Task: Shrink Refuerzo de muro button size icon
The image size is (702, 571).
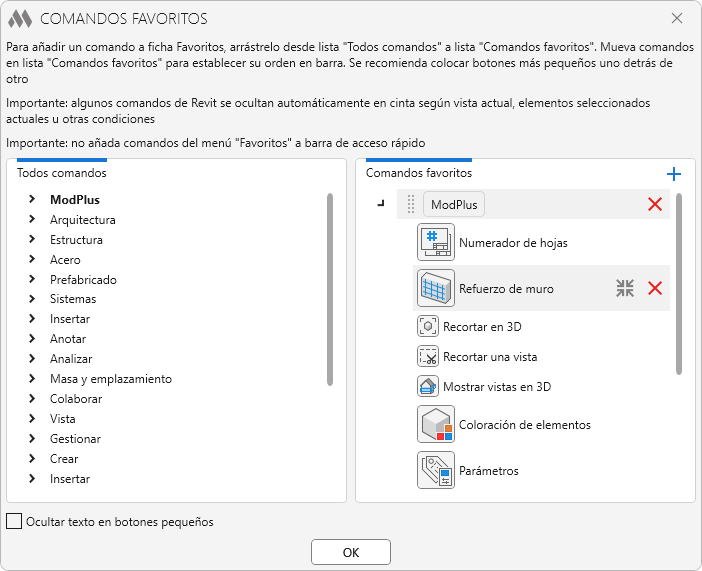Action: pyautogui.click(x=625, y=288)
